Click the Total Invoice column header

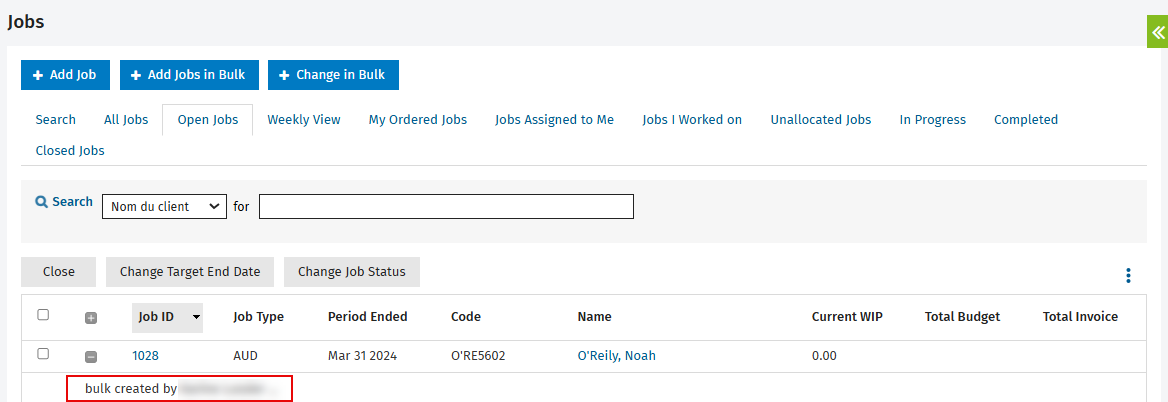[1080, 317]
